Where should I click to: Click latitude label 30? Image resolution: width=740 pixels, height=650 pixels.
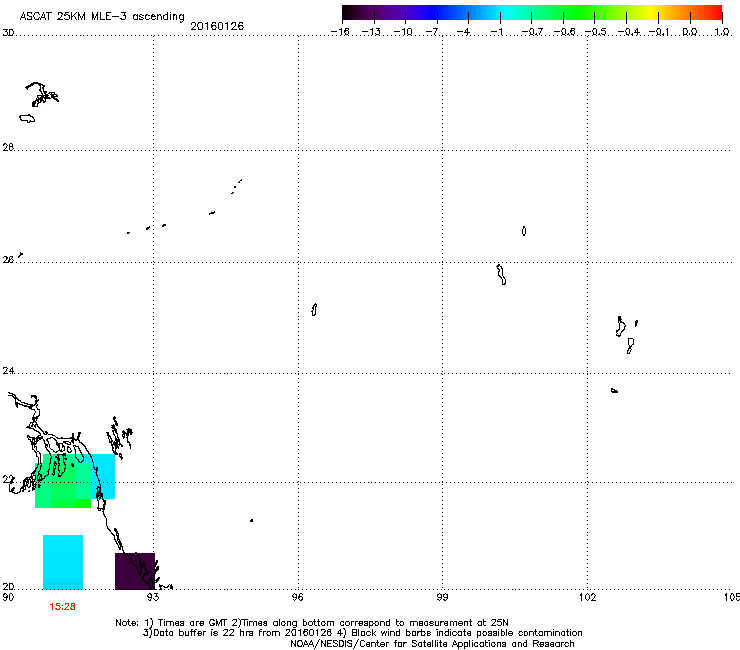click(8, 33)
